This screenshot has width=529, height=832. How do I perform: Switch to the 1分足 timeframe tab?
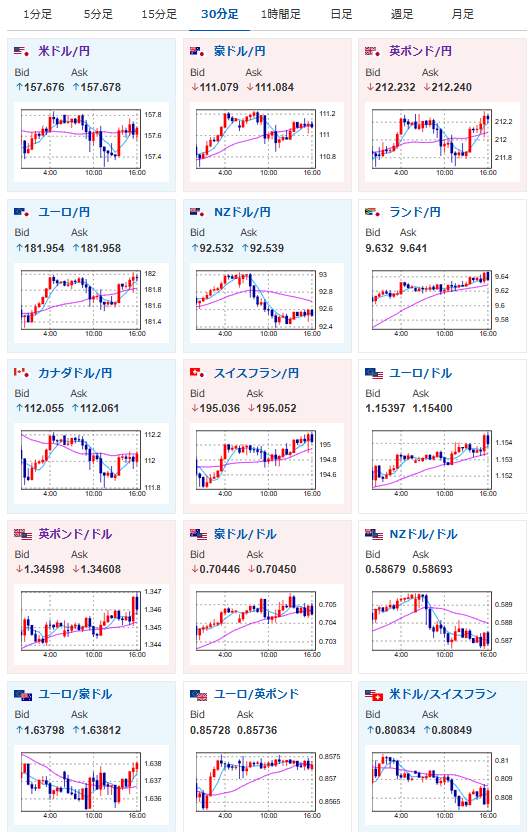38,14
